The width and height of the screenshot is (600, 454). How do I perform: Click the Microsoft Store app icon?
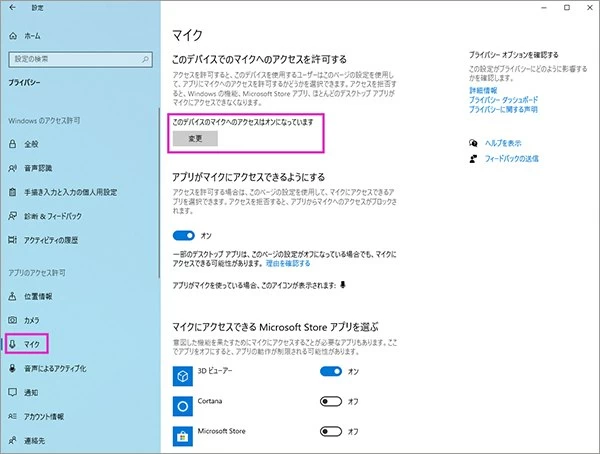pos(183,436)
